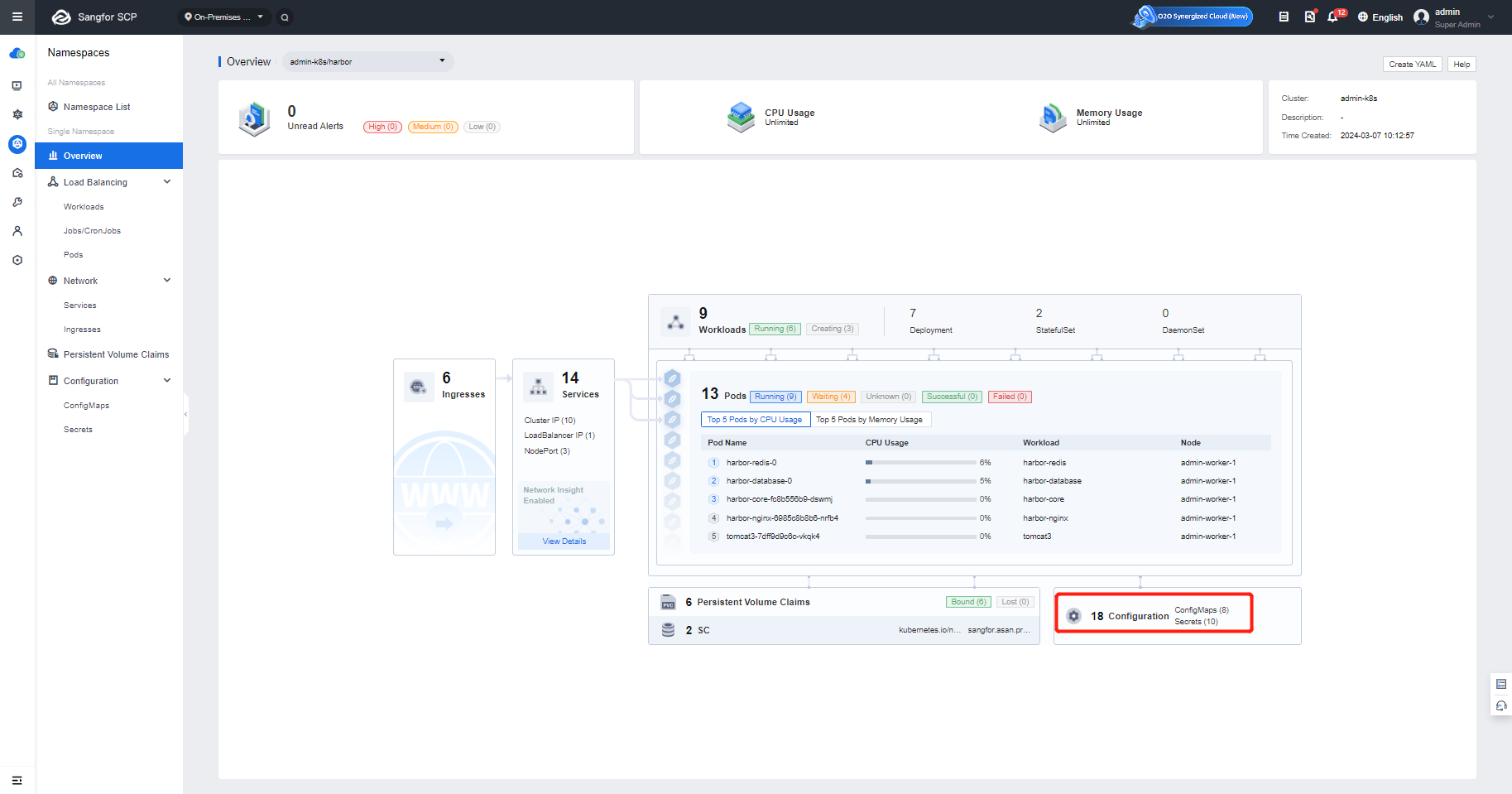Click Running (6) workloads tag
This screenshot has width=1512, height=794.
(775, 329)
